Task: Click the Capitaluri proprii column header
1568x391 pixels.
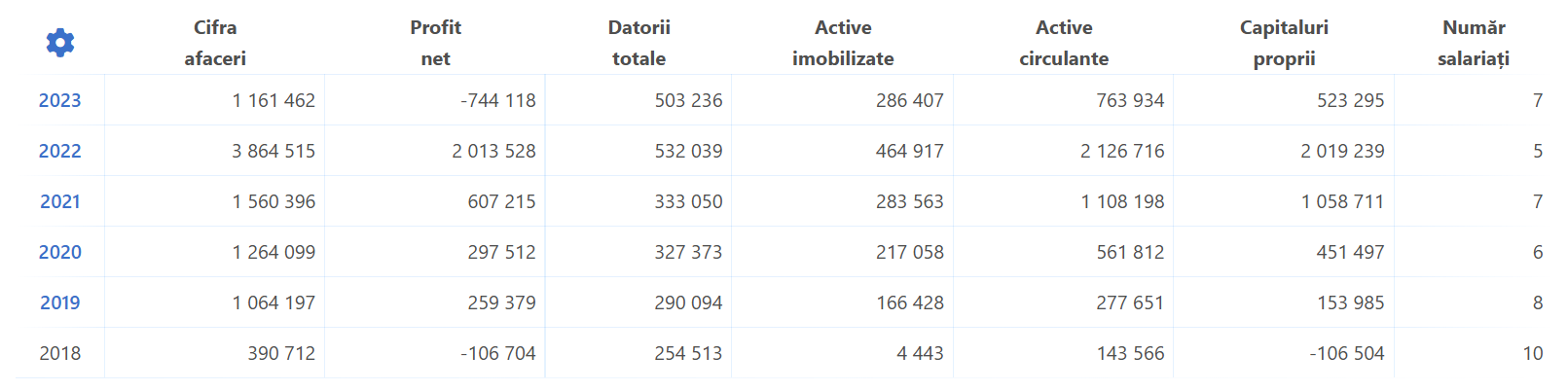Action: pos(1284,43)
